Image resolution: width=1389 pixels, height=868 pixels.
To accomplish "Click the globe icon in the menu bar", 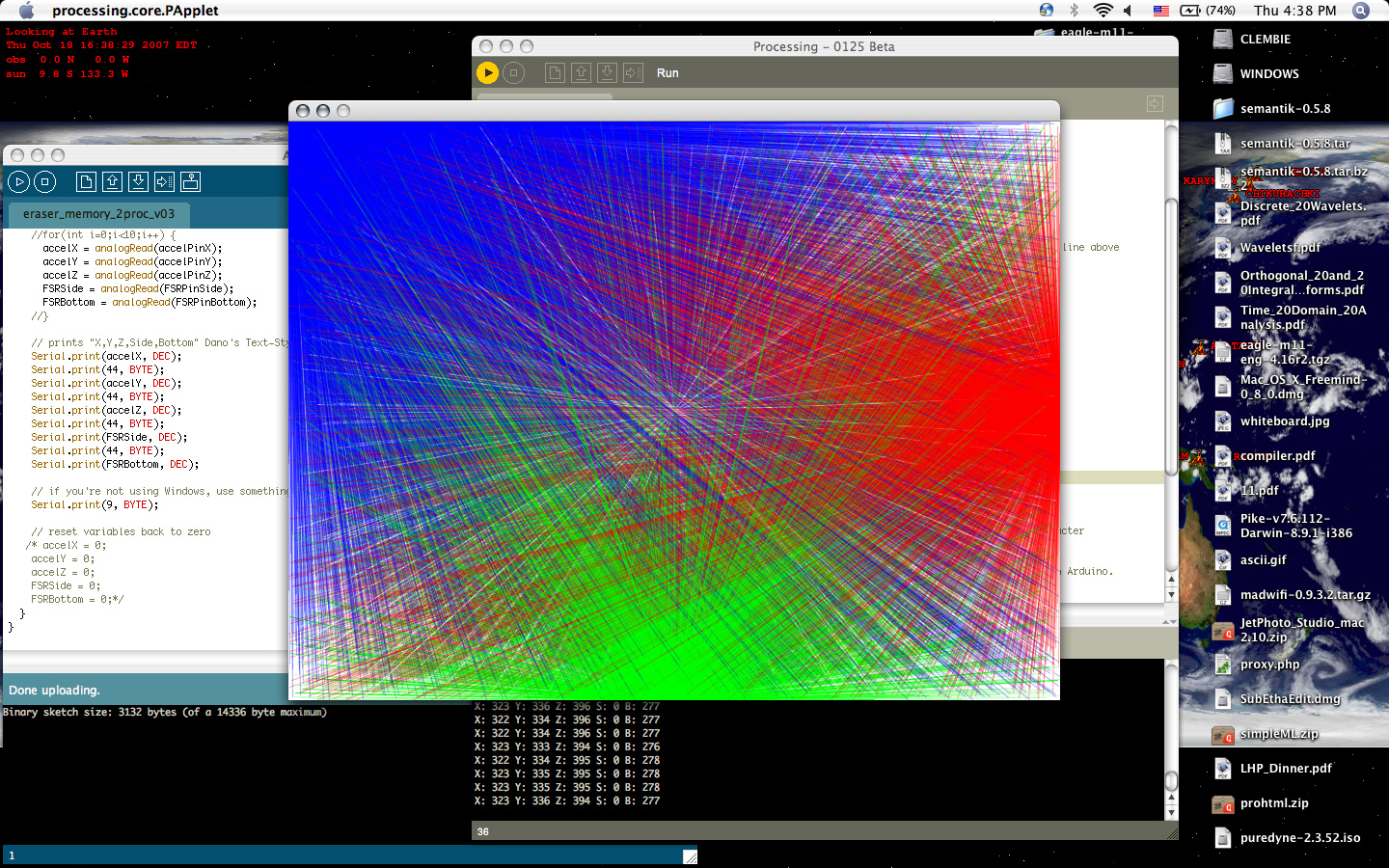I will click(1047, 11).
